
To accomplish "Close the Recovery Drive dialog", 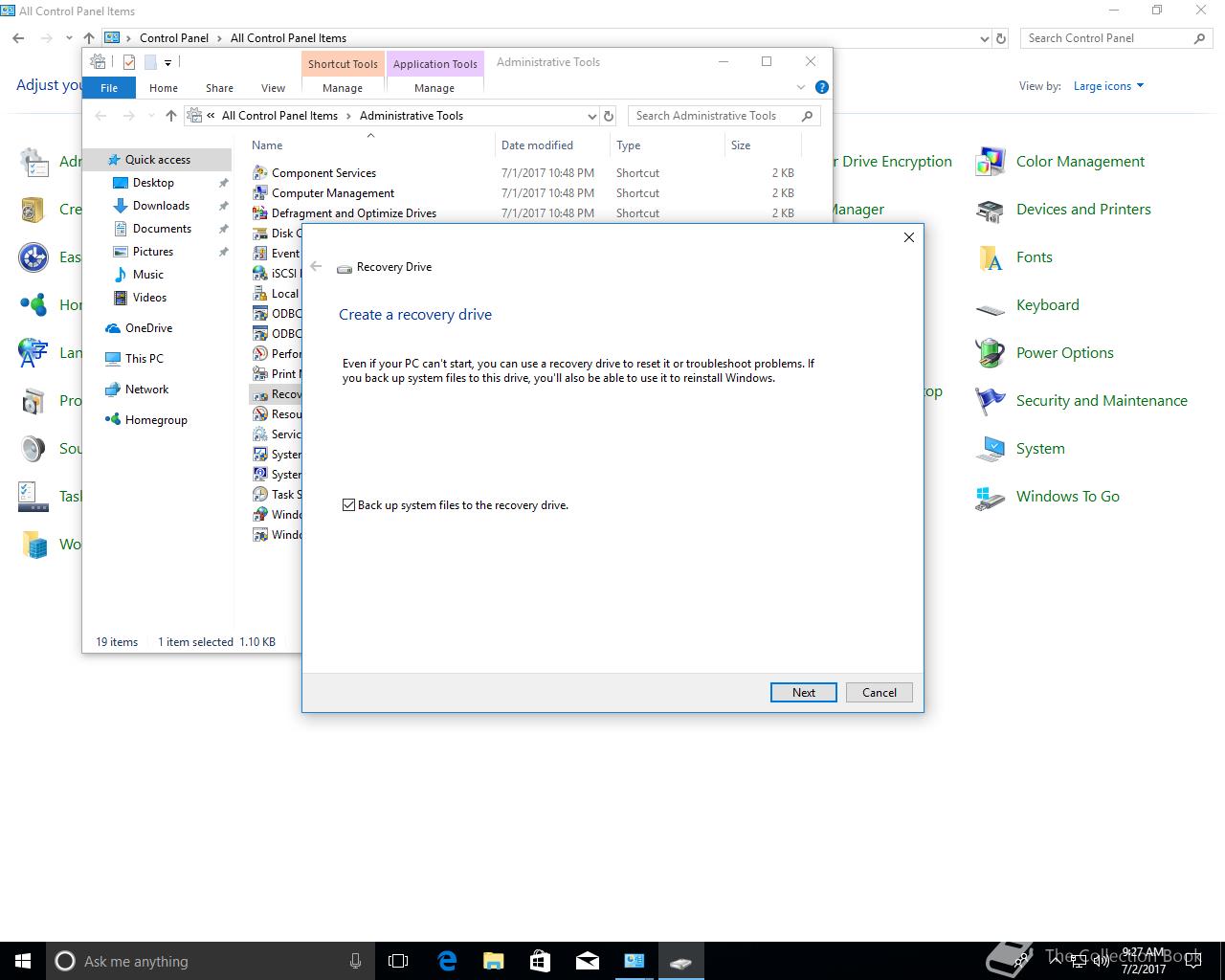I will pos(909,237).
